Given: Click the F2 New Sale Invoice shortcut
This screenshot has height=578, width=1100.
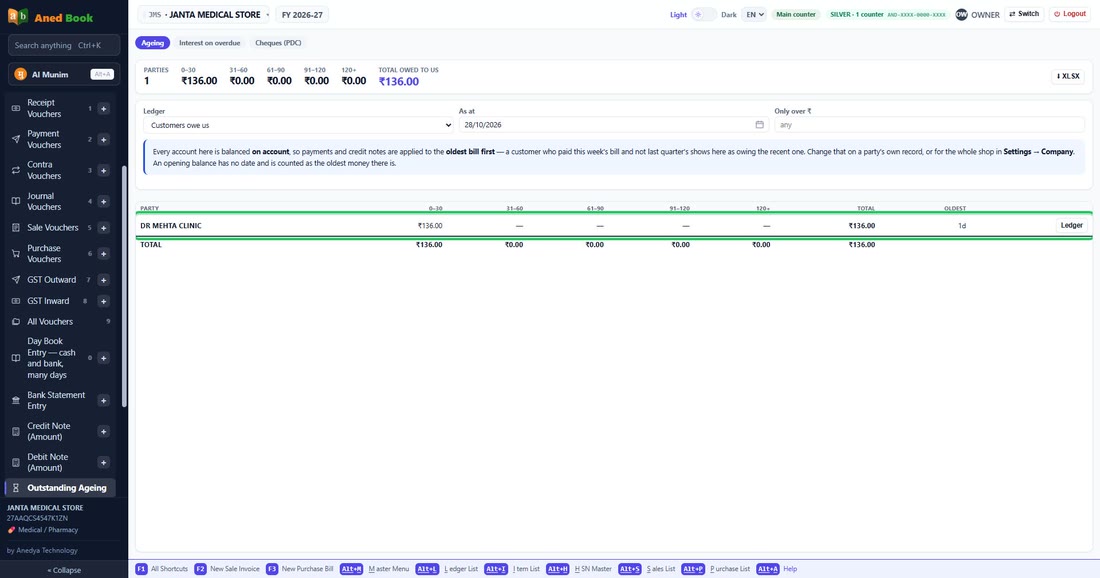Looking at the screenshot, I should [x=227, y=569].
